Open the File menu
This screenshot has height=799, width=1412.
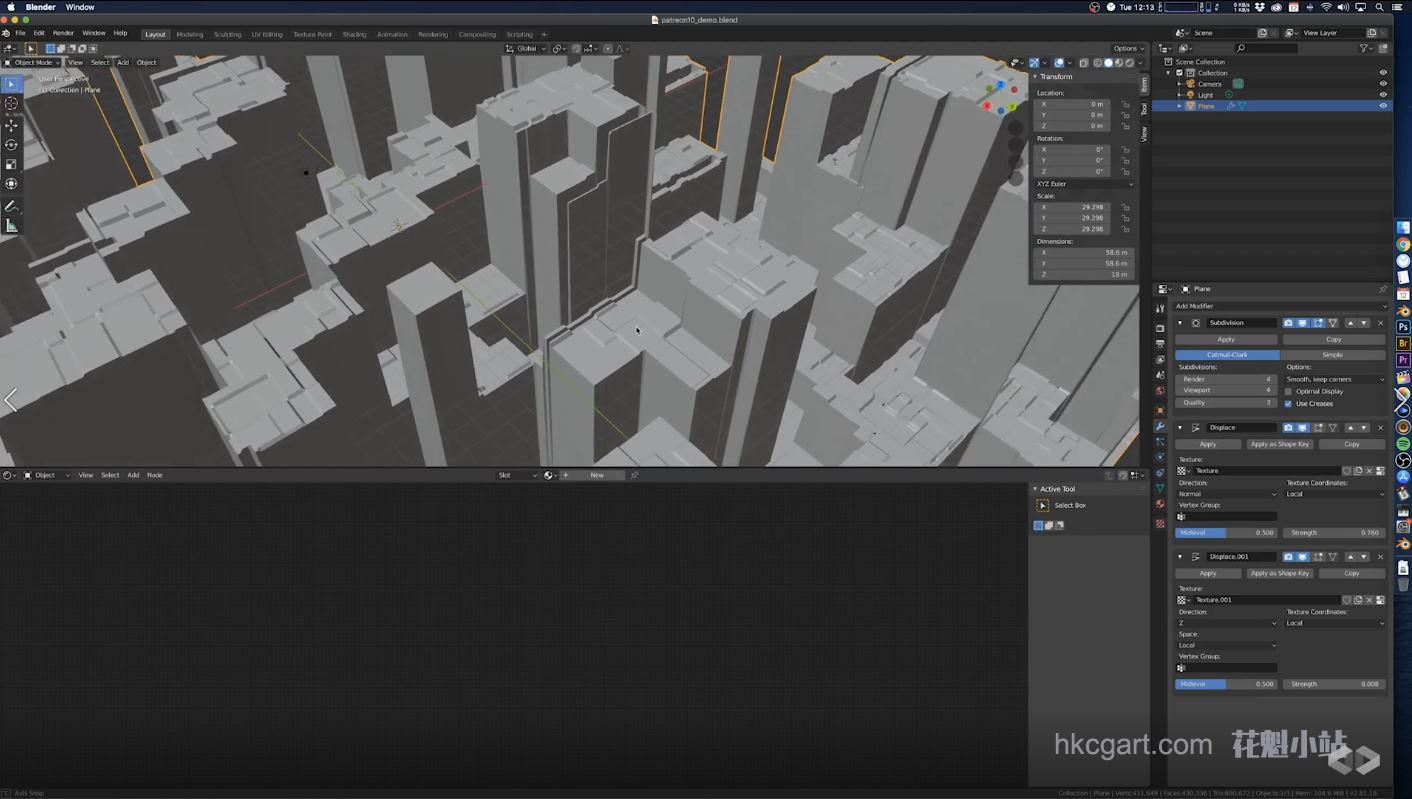click(x=20, y=33)
